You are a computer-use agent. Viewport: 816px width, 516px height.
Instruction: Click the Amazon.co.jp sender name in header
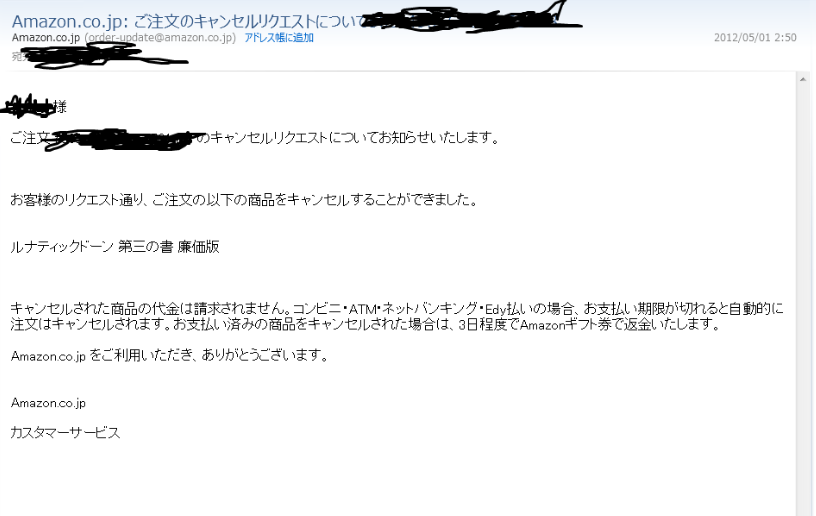click(x=46, y=37)
